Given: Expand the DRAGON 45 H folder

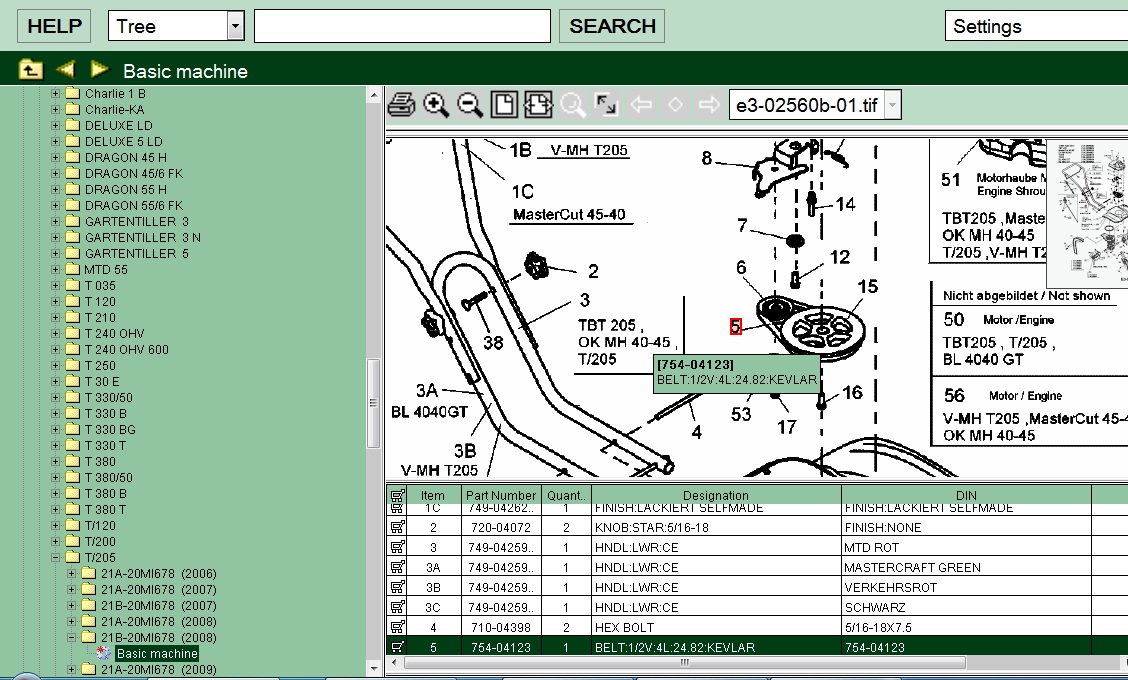Looking at the screenshot, I should click(55, 158).
